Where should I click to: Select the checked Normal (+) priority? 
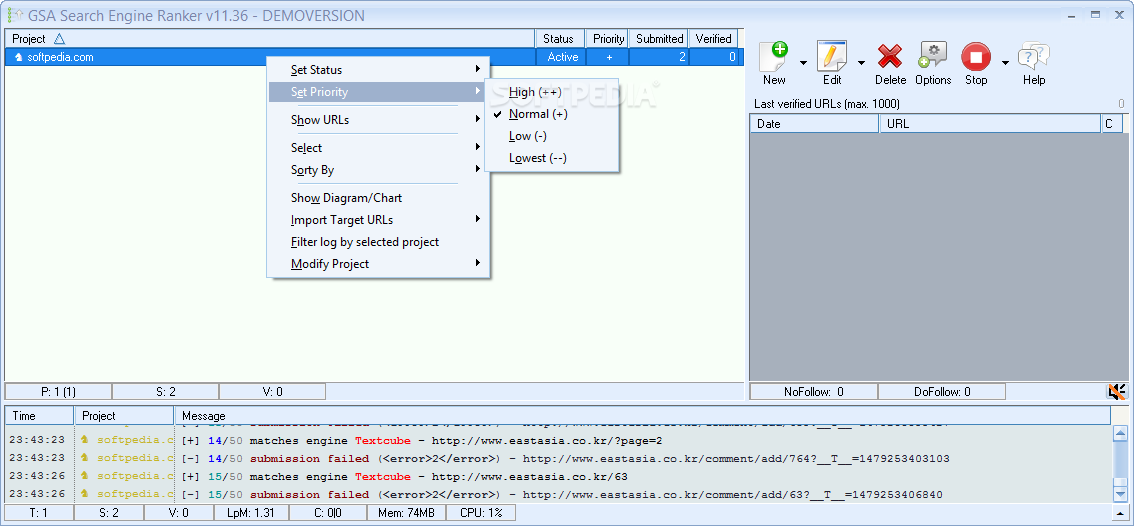[552, 114]
